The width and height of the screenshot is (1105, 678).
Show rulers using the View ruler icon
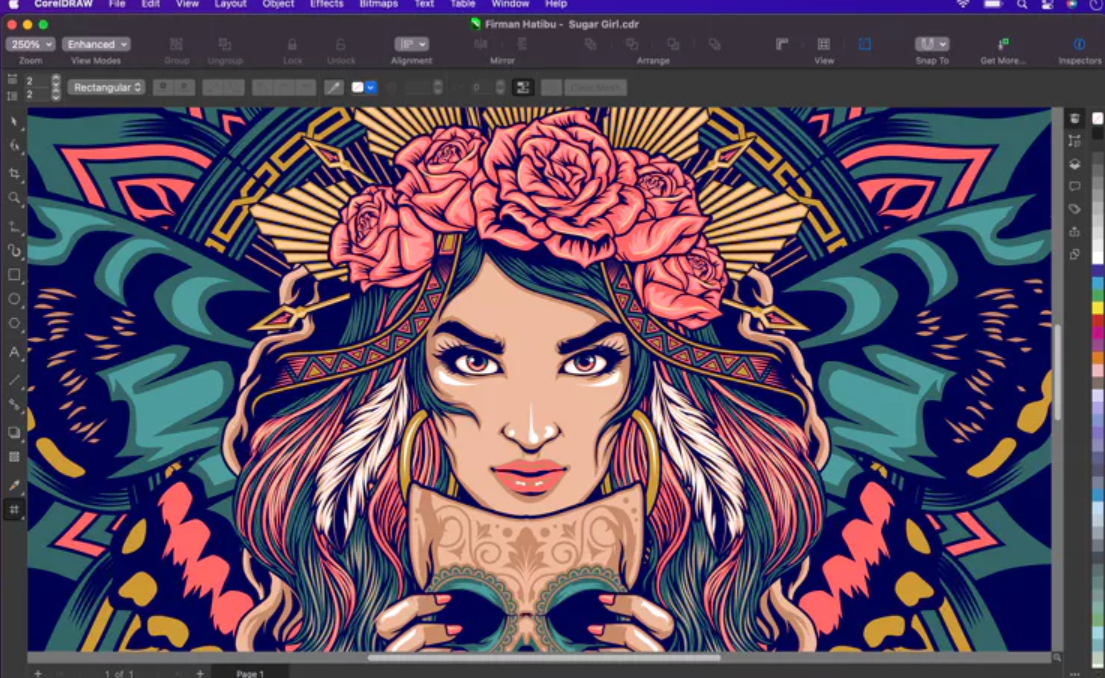coord(782,44)
